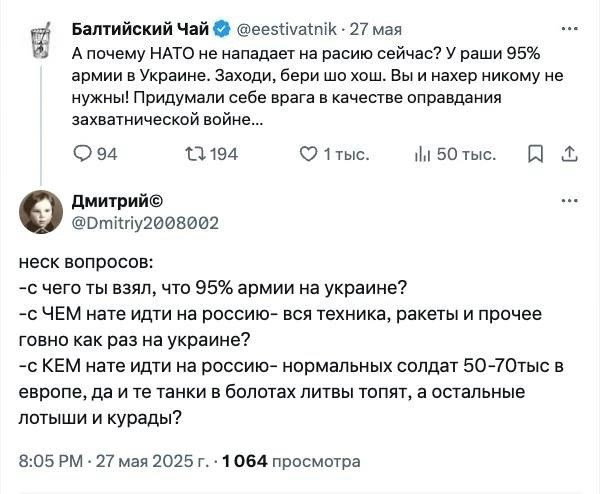This screenshot has height=494, width=603.
Task: Click the views bar chart icon
Action: tap(422, 154)
